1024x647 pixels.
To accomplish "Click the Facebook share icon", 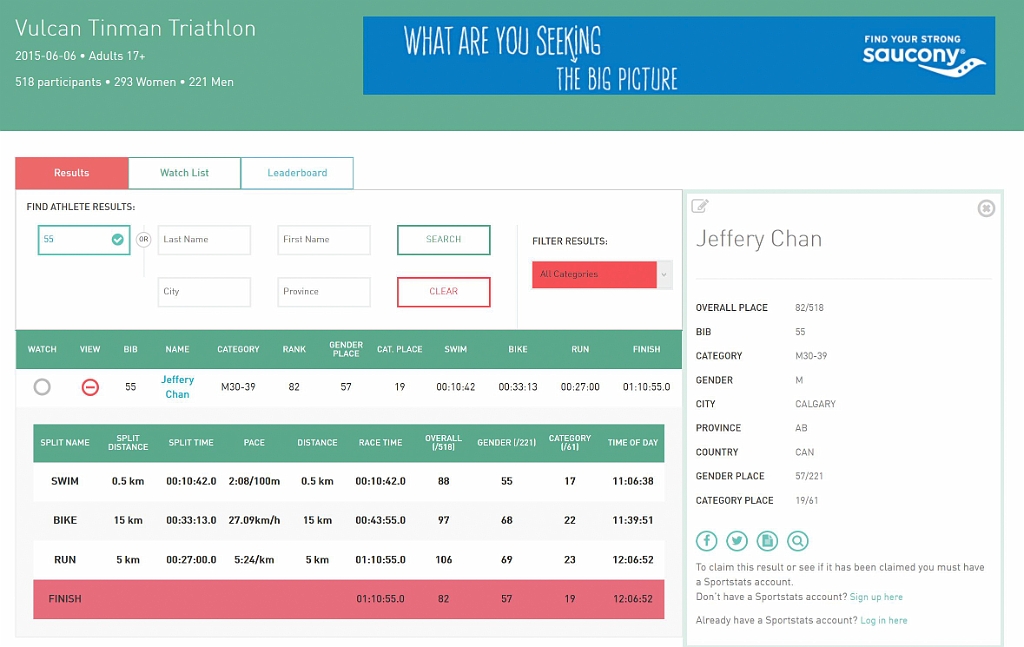I will pyautogui.click(x=707, y=541).
